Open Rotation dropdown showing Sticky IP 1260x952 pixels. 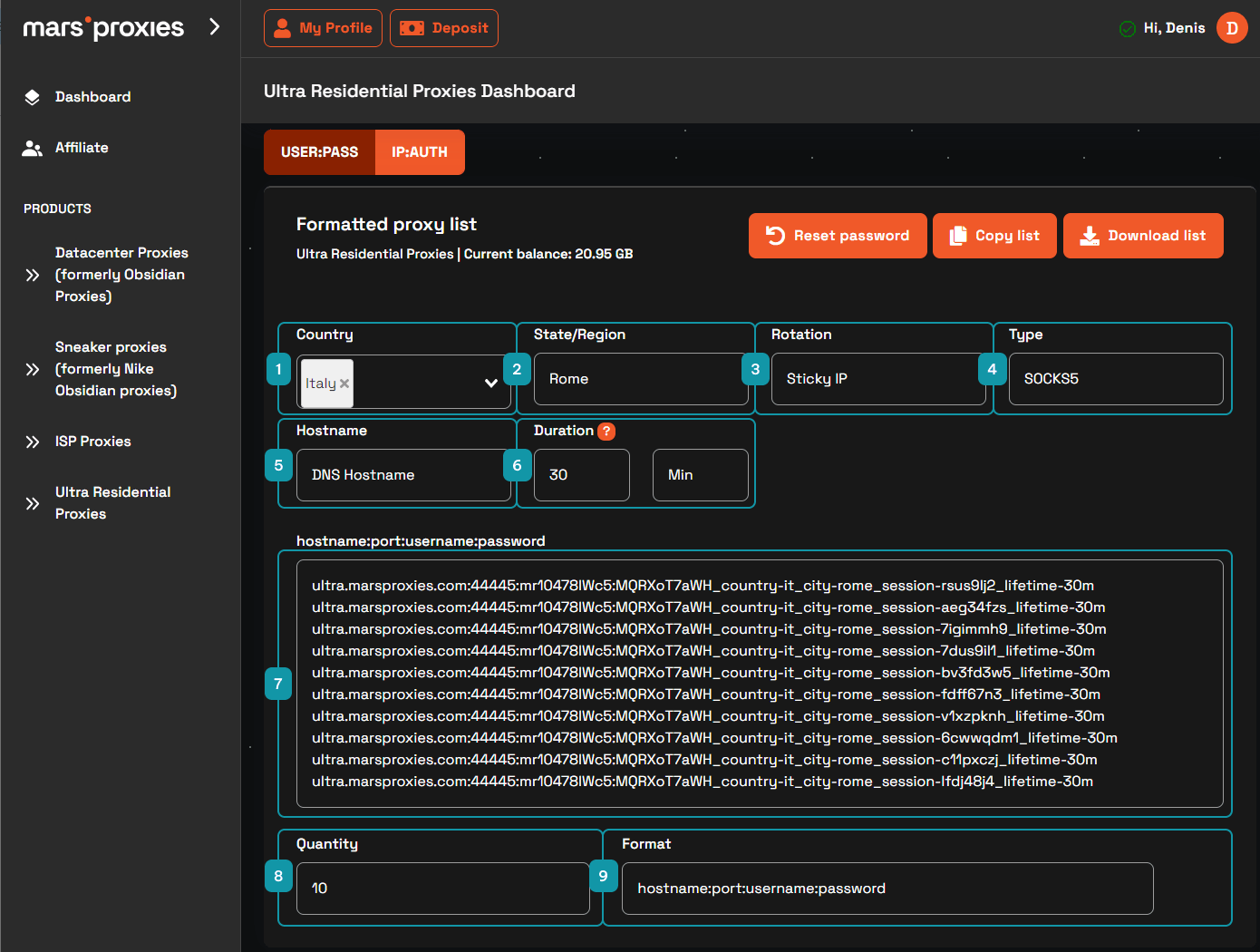(878, 379)
